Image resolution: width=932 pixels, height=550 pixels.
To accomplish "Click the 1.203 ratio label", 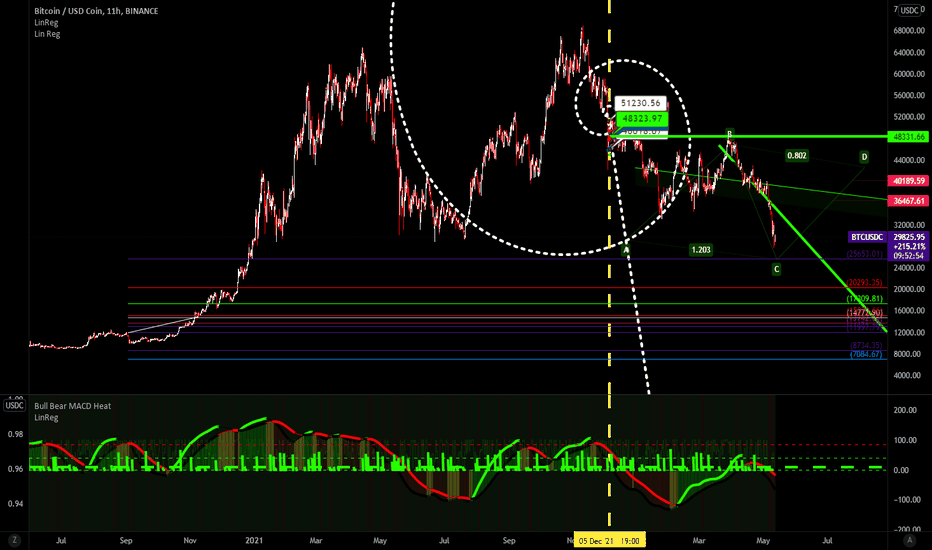I will point(701,250).
